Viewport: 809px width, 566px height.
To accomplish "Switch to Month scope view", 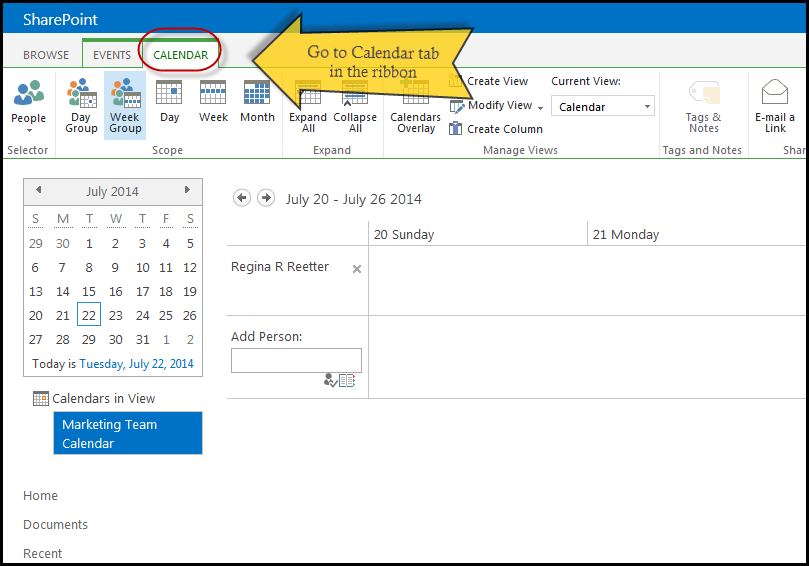I will 257,102.
